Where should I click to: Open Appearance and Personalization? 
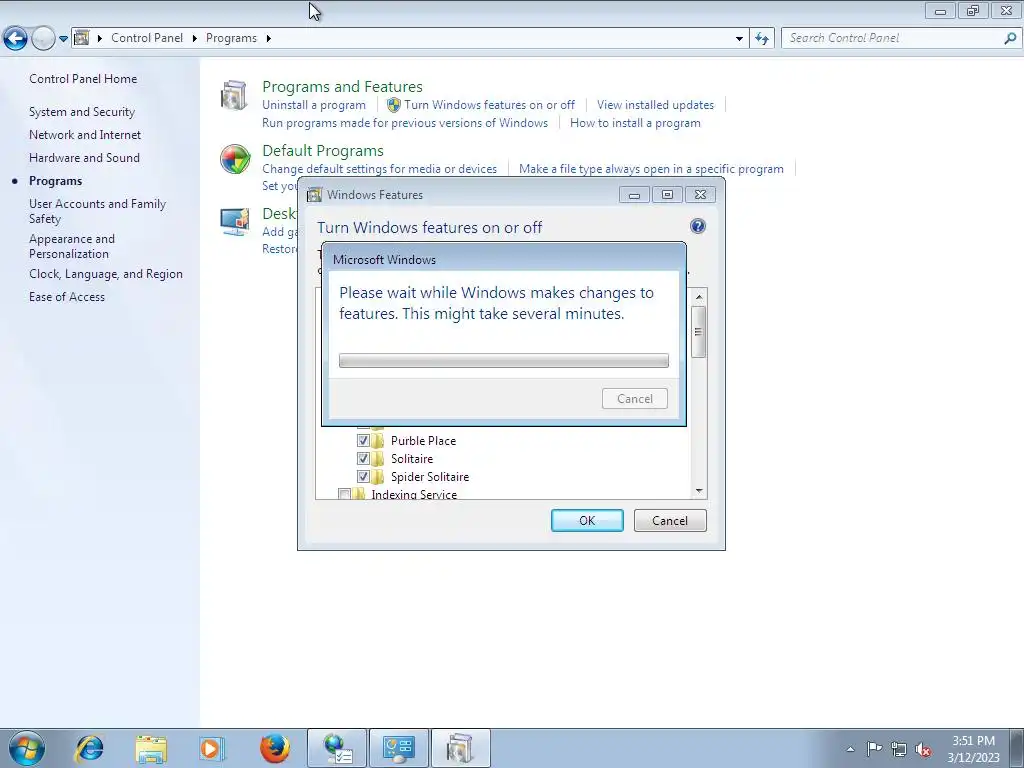click(x=72, y=246)
